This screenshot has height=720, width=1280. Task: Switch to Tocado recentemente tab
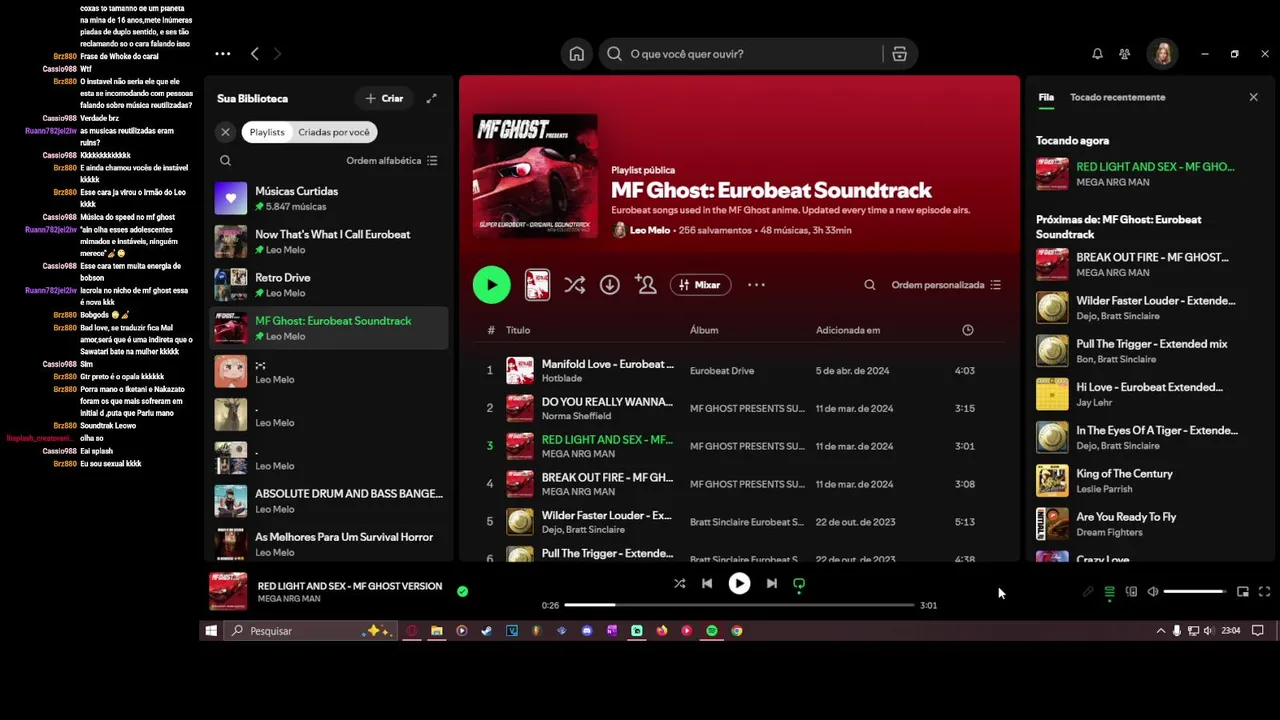tap(1117, 97)
